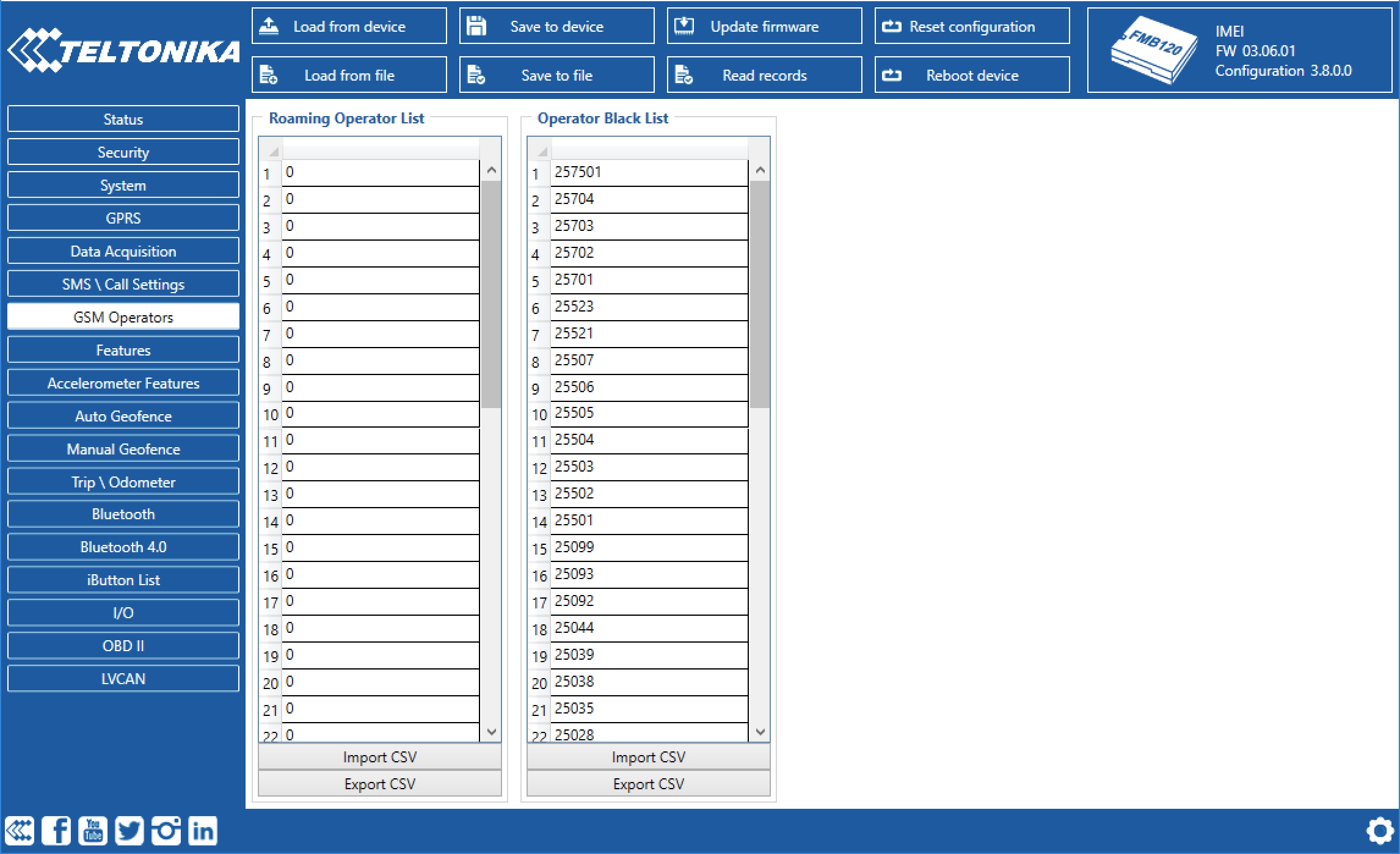The width and height of the screenshot is (1400, 854).
Task: Click Export CSV under Operator Black List
Action: (x=648, y=784)
